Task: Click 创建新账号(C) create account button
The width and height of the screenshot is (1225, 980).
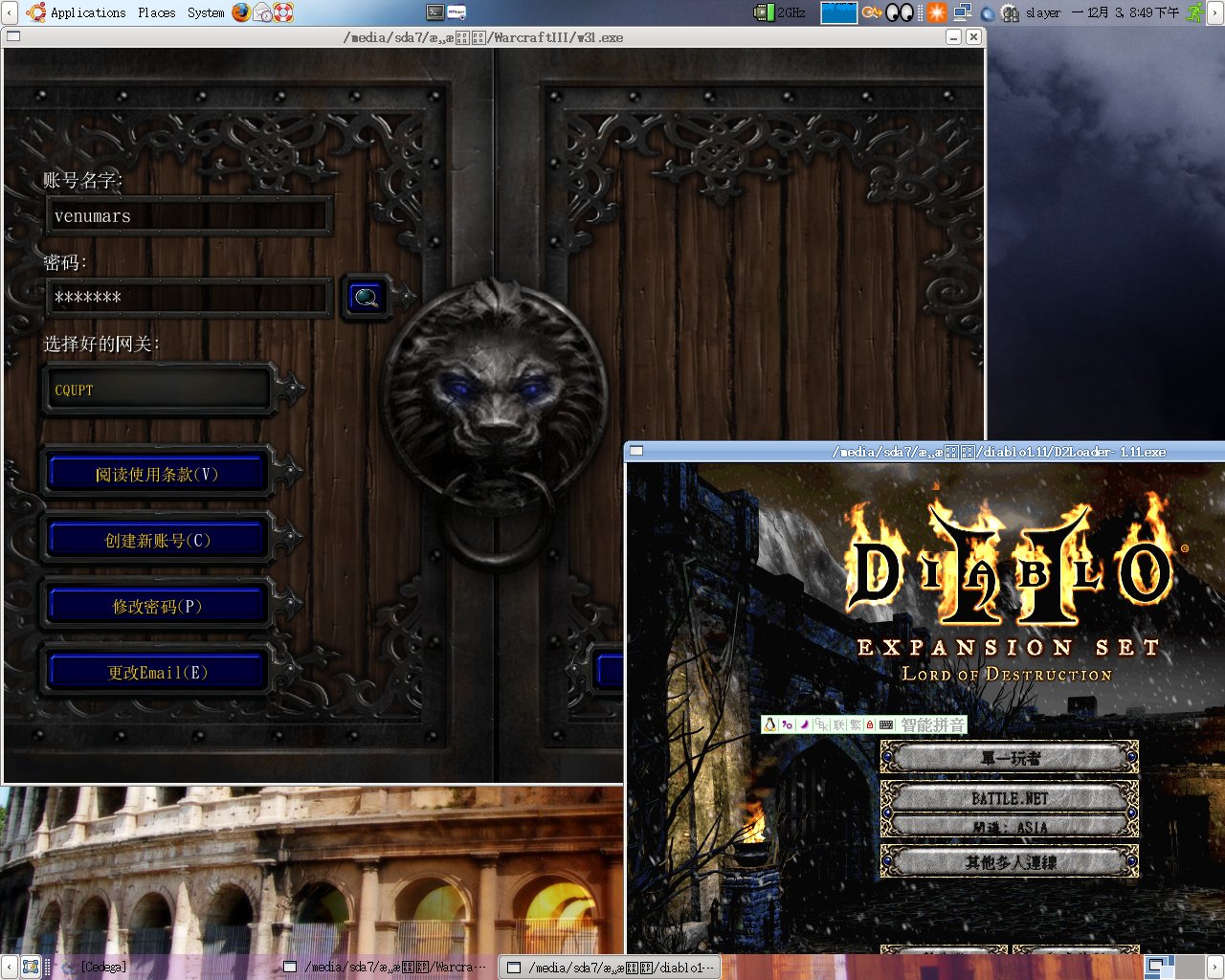Action: pyautogui.click(x=157, y=540)
